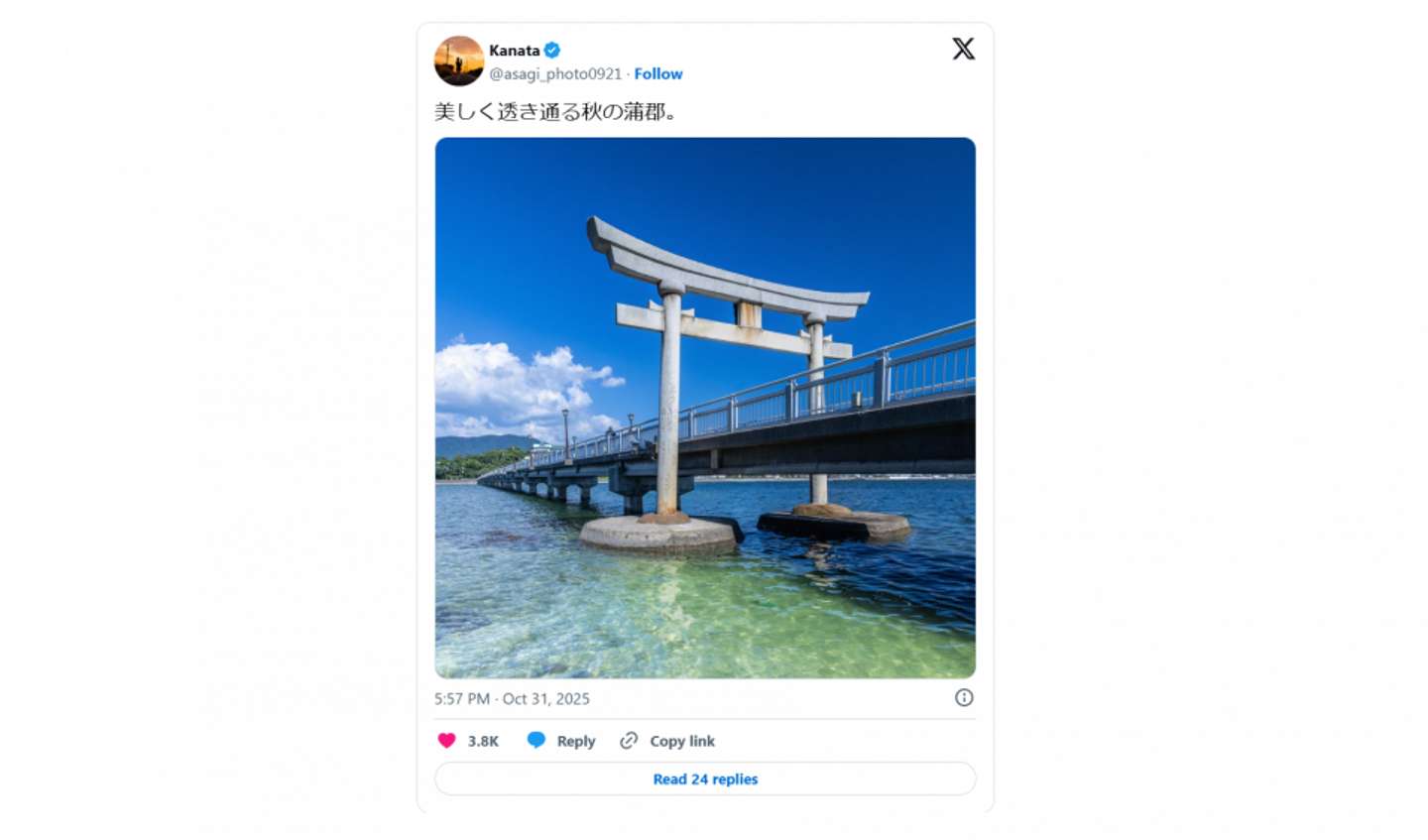Click the Japanese tweet text
The image size is (1428, 840).
pos(556,112)
